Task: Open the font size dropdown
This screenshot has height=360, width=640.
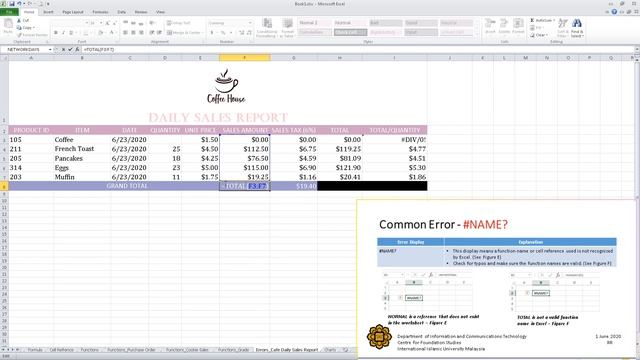Action: (101, 23)
